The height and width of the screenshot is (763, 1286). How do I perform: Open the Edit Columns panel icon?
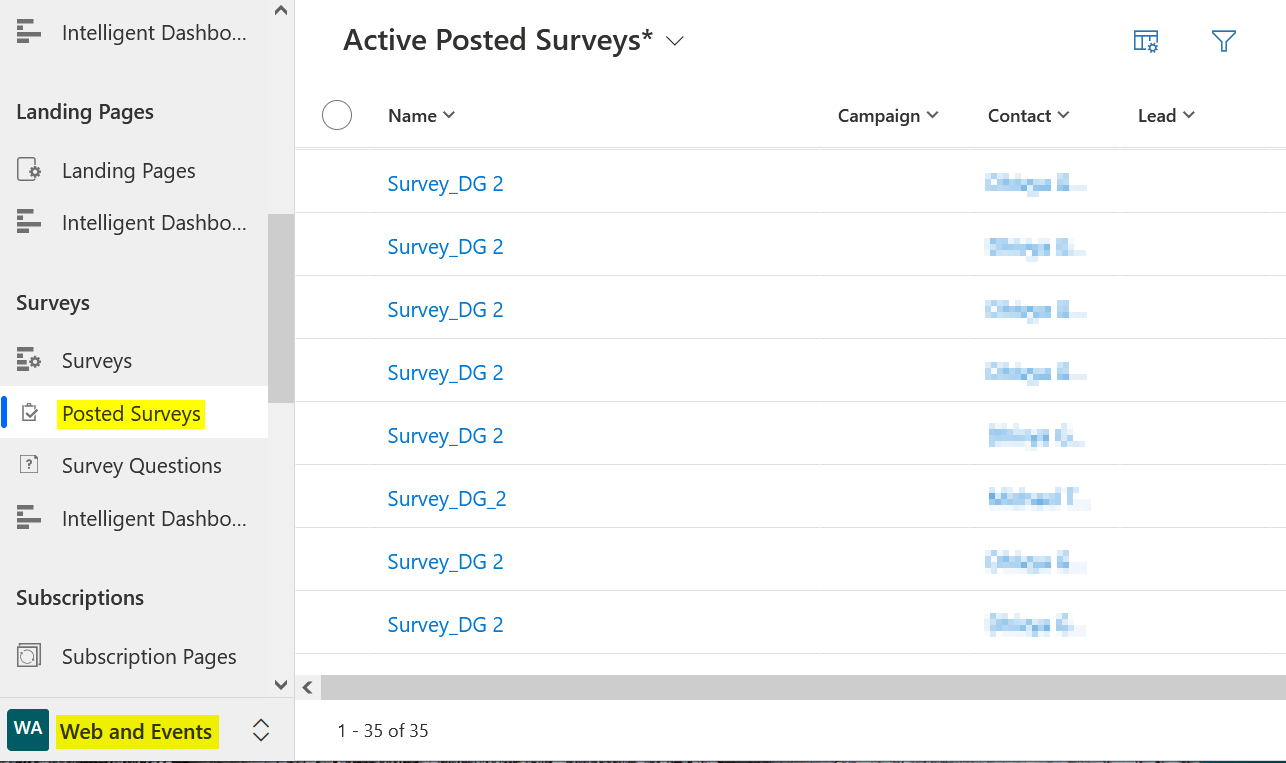point(1145,41)
